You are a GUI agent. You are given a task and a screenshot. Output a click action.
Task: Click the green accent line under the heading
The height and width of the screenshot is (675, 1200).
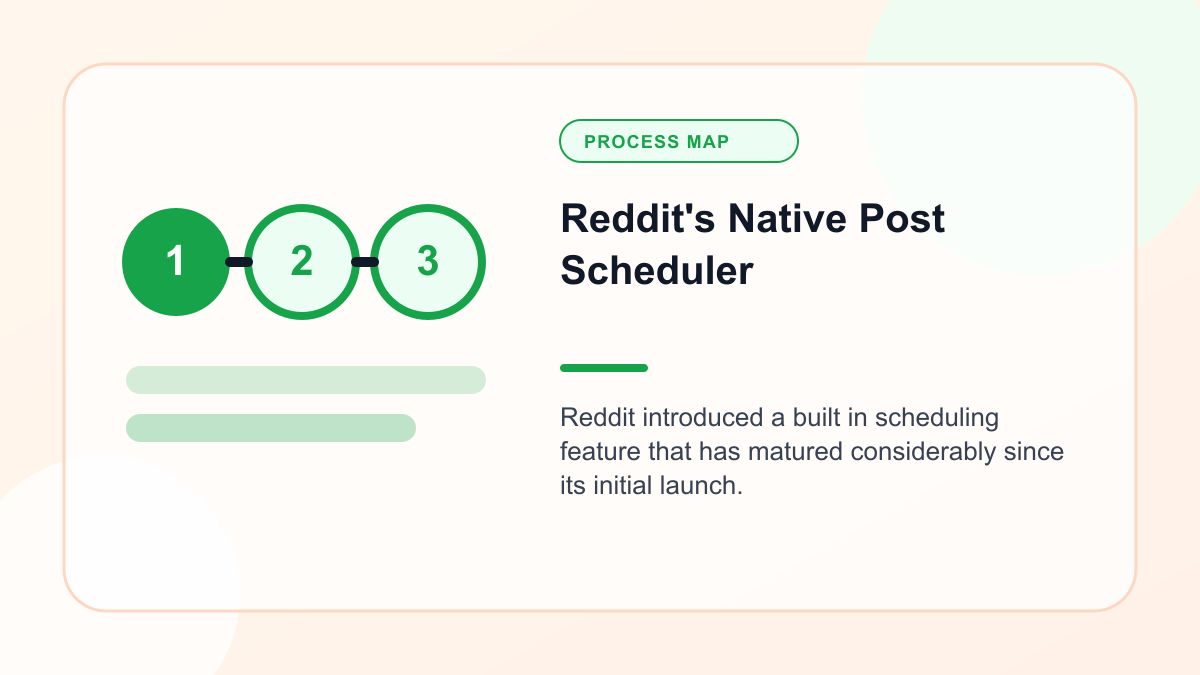point(604,368)
